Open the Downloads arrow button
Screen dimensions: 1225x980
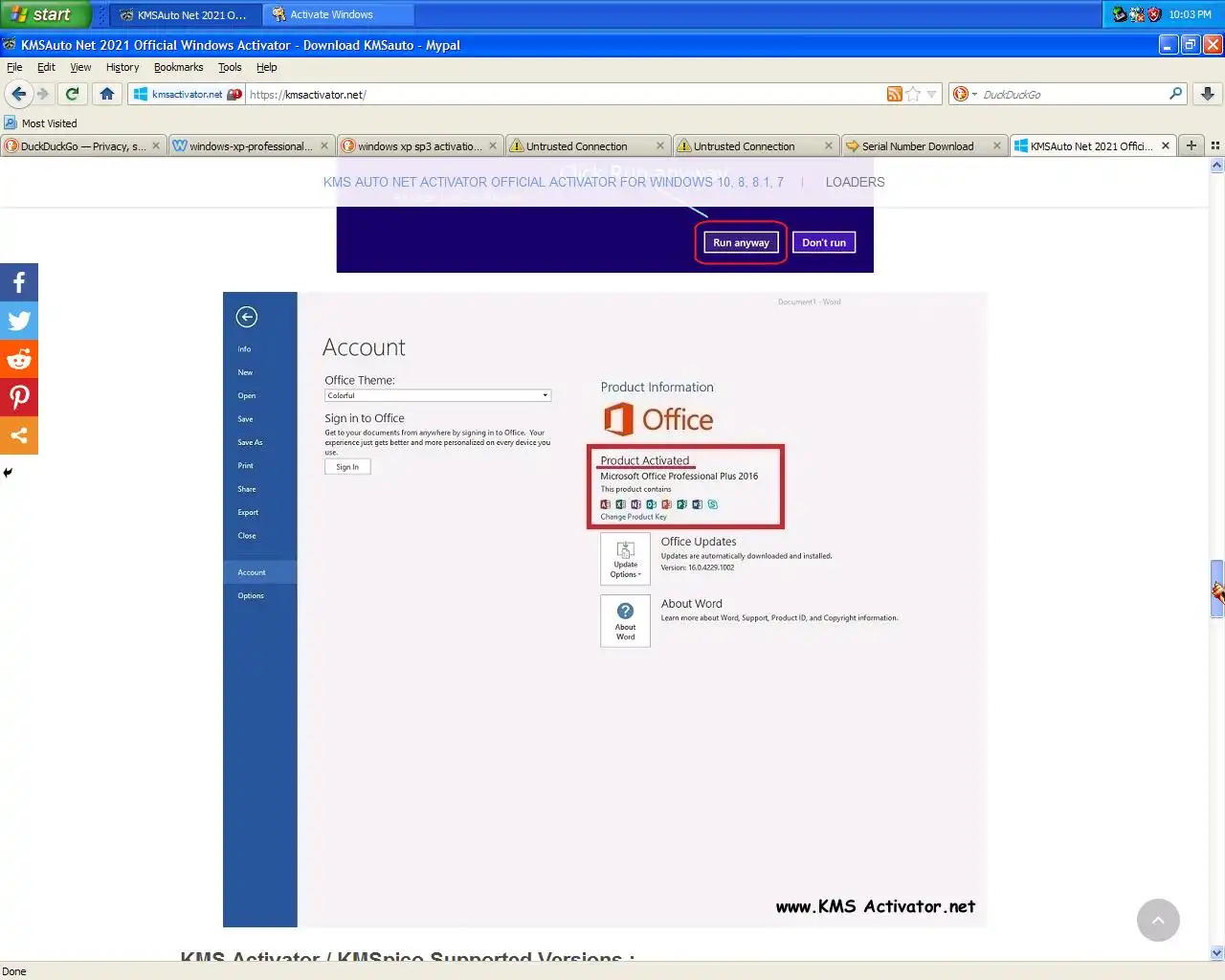[x=1208, y=94]
